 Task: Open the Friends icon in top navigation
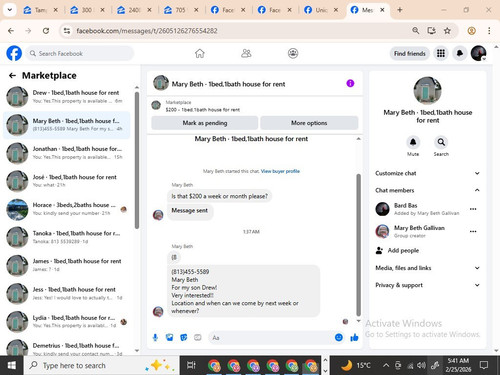click(246, 53)
